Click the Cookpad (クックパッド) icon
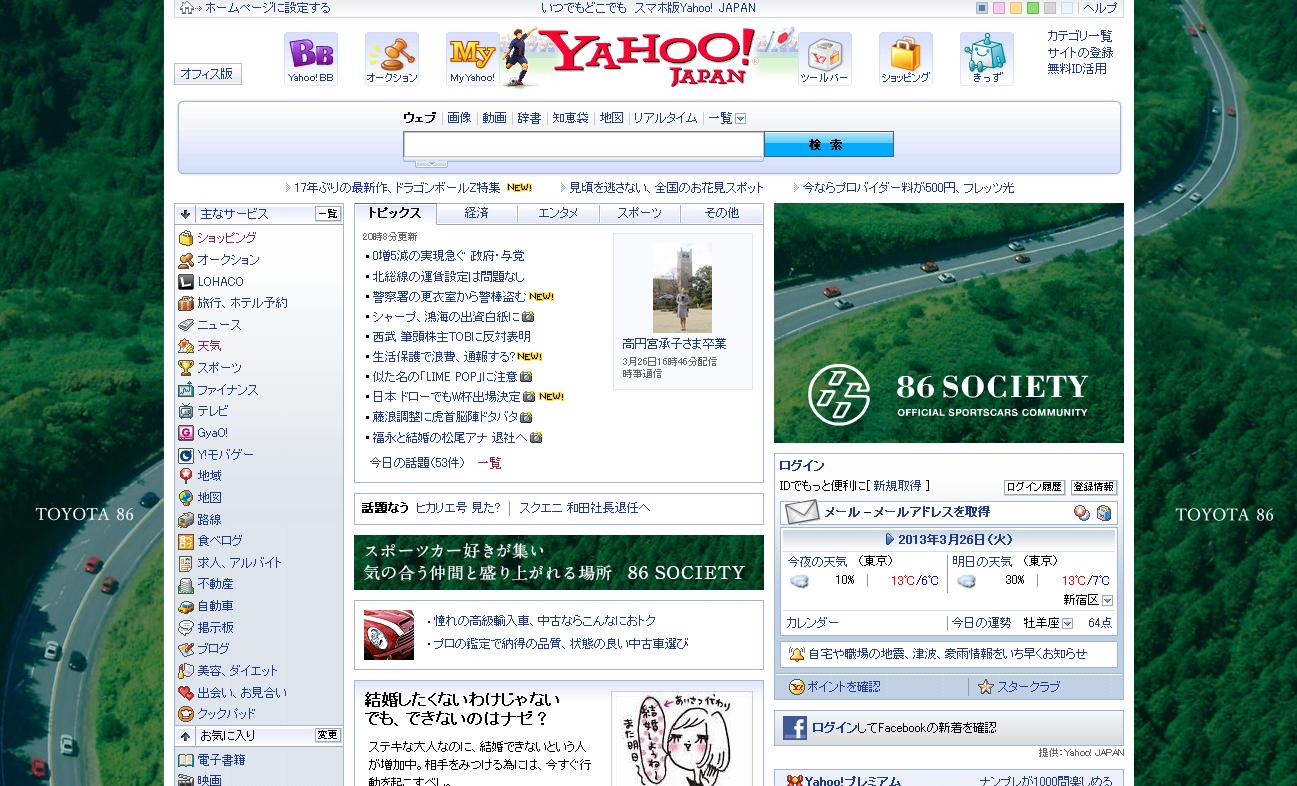Image resolution: width=1297 pixels, height=786 pixels. 186,714
